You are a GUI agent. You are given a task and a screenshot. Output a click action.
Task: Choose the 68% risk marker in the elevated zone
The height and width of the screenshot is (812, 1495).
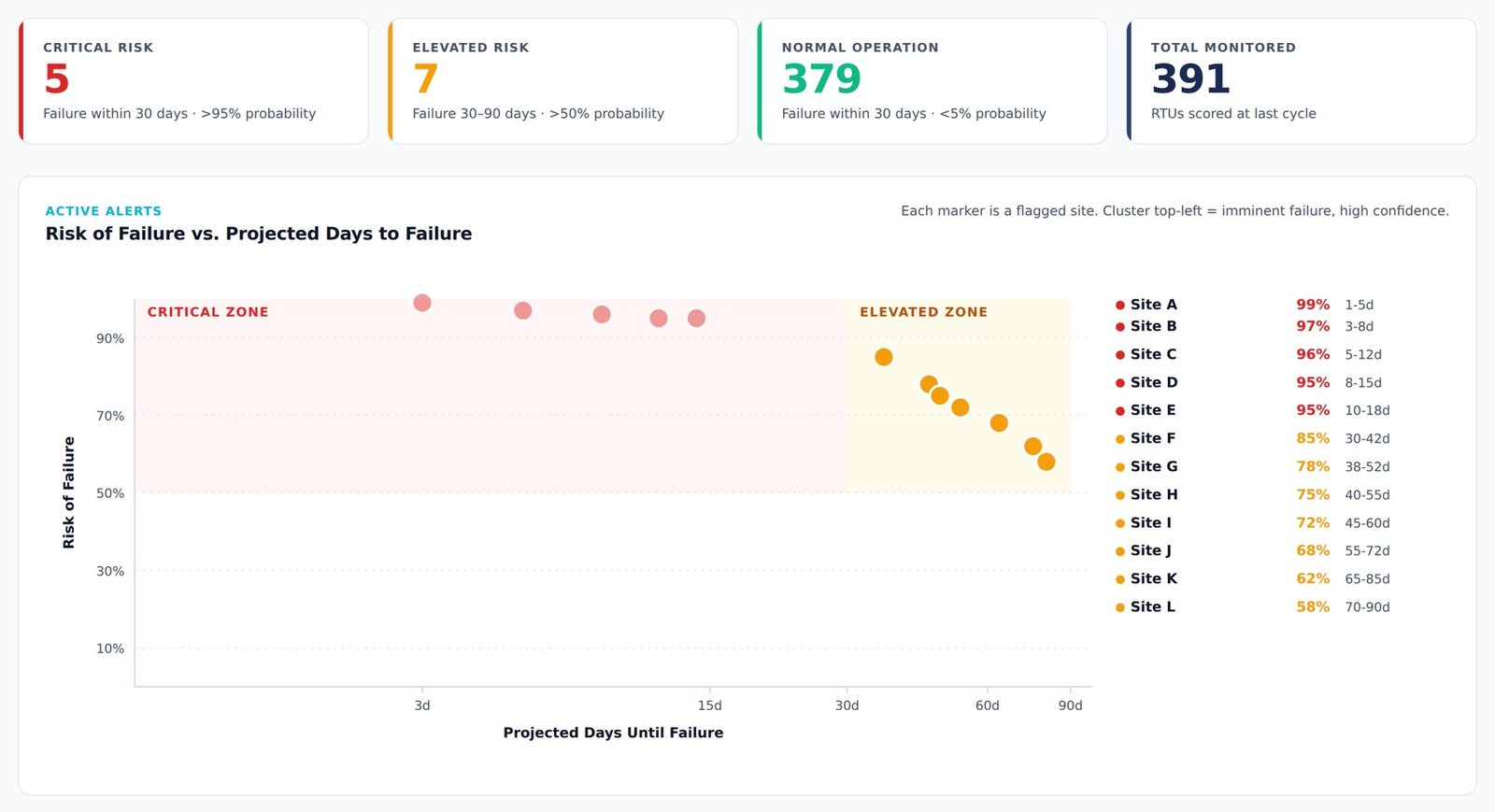point(999,423)
